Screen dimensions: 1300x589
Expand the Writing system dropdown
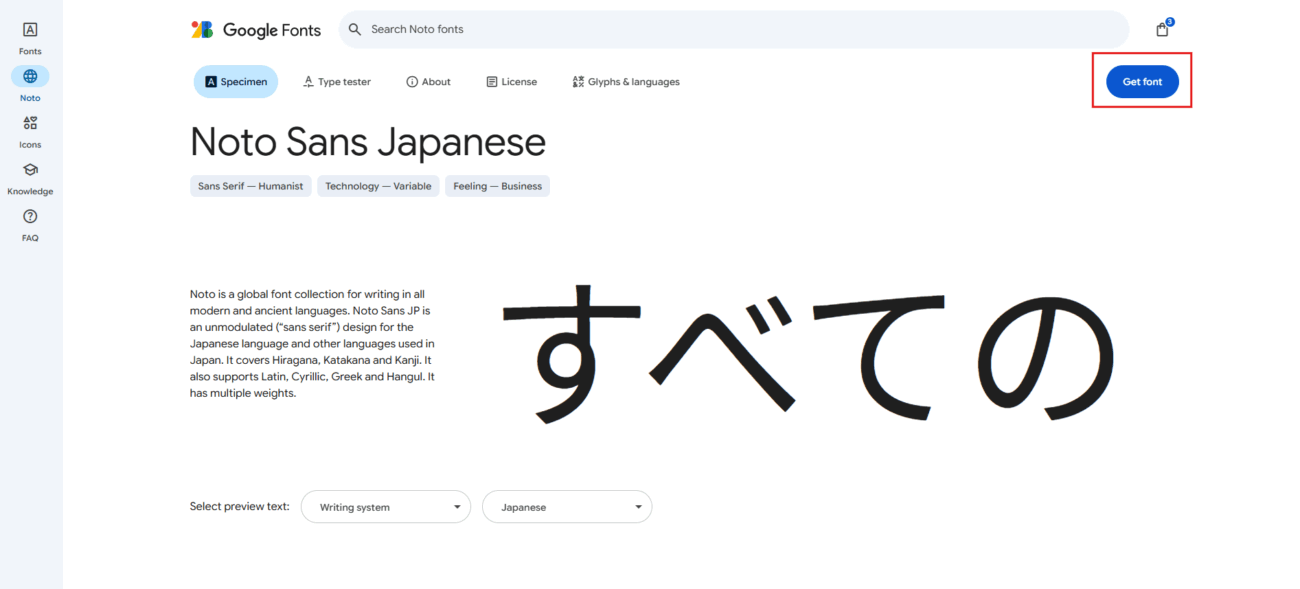click(x=386, y=507)
